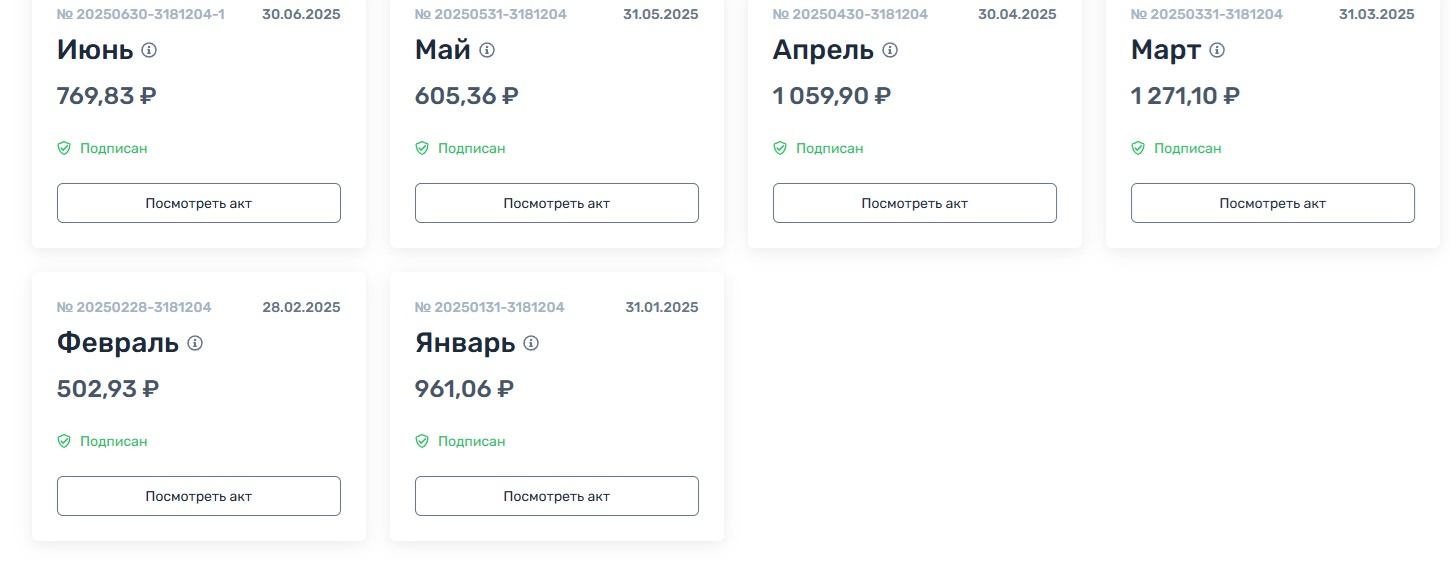
Task: Click the signed shield icon for Январь
Action: pos(422,441)
